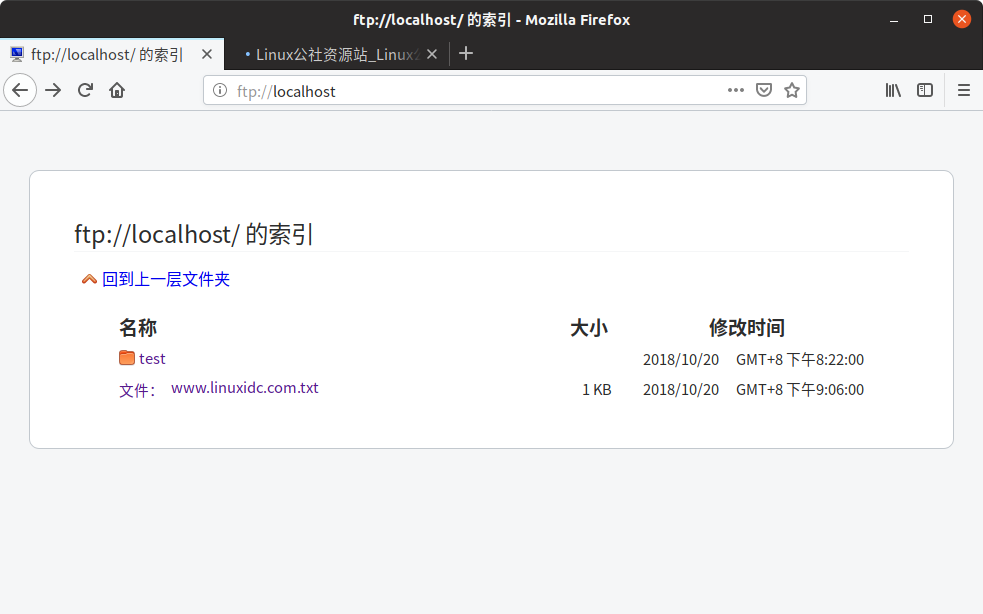The width and height of the screenshot is (983, 614).
Task: Toggle content blocking via the shield icon
Action: pos(764,90)
